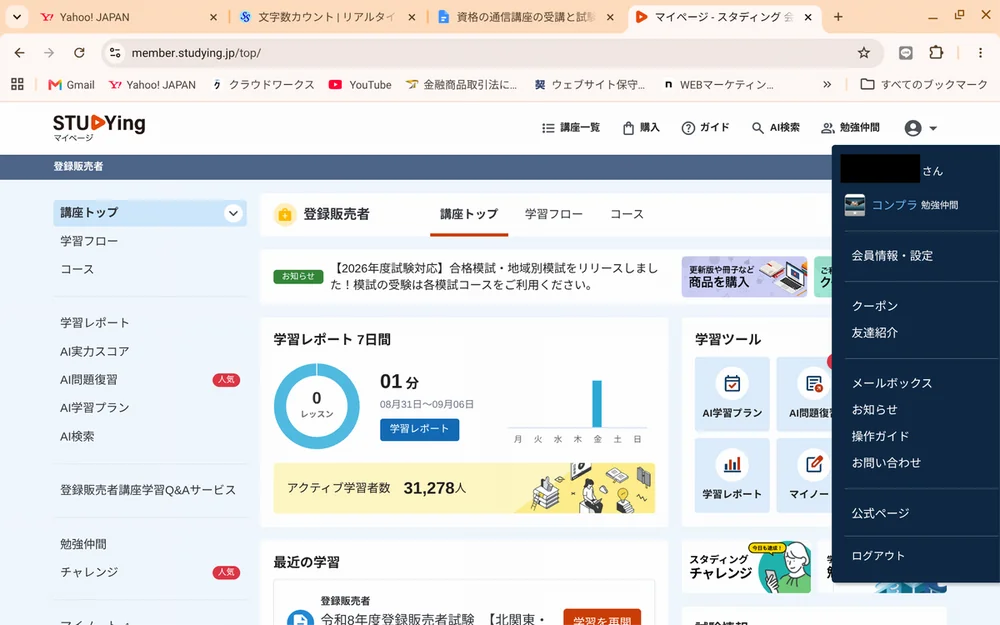Select 友達紹介 in account menu
Image resolution: width=1000 pixels, height=625 pixels.
tap(874, 332)
